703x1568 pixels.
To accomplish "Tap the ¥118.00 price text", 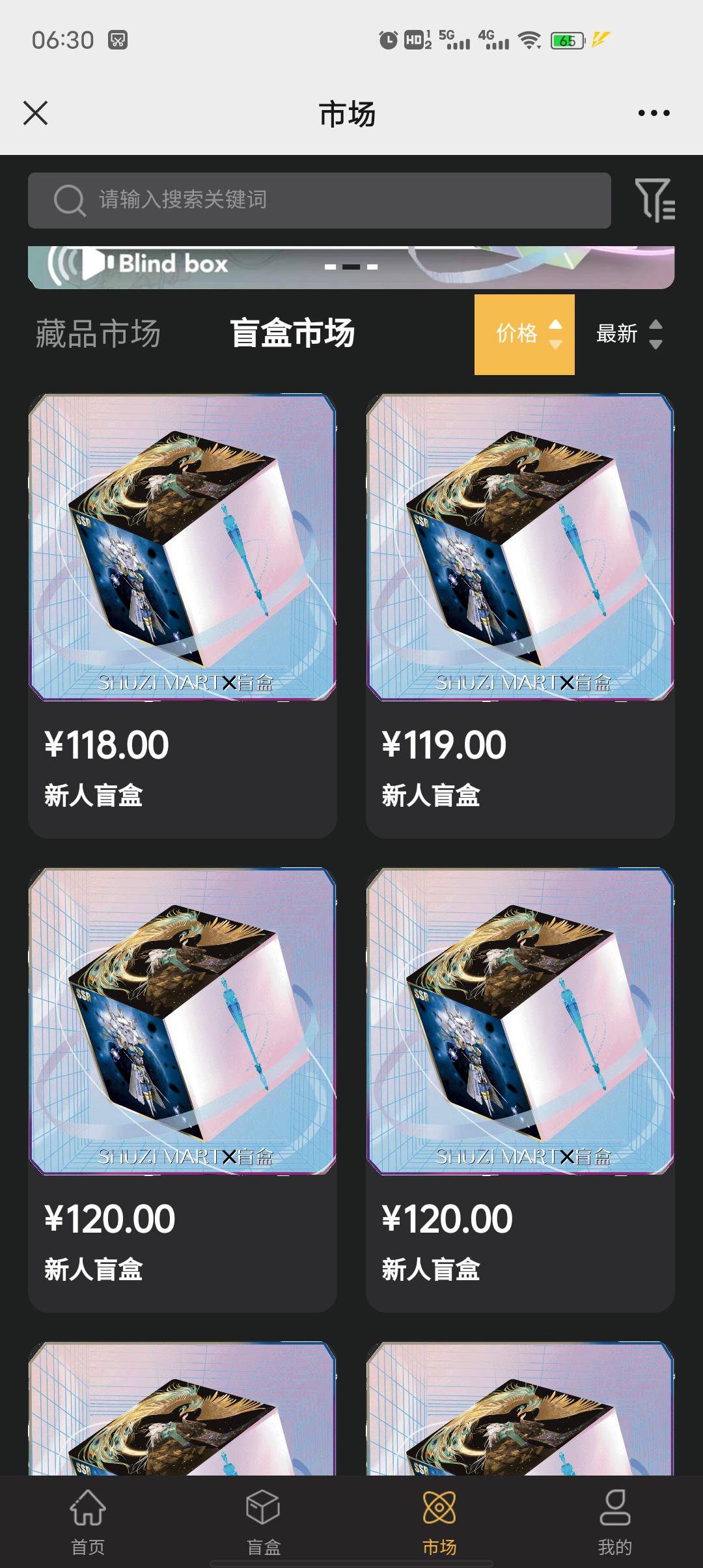I will pyautogui.click(x=107, y=745).
